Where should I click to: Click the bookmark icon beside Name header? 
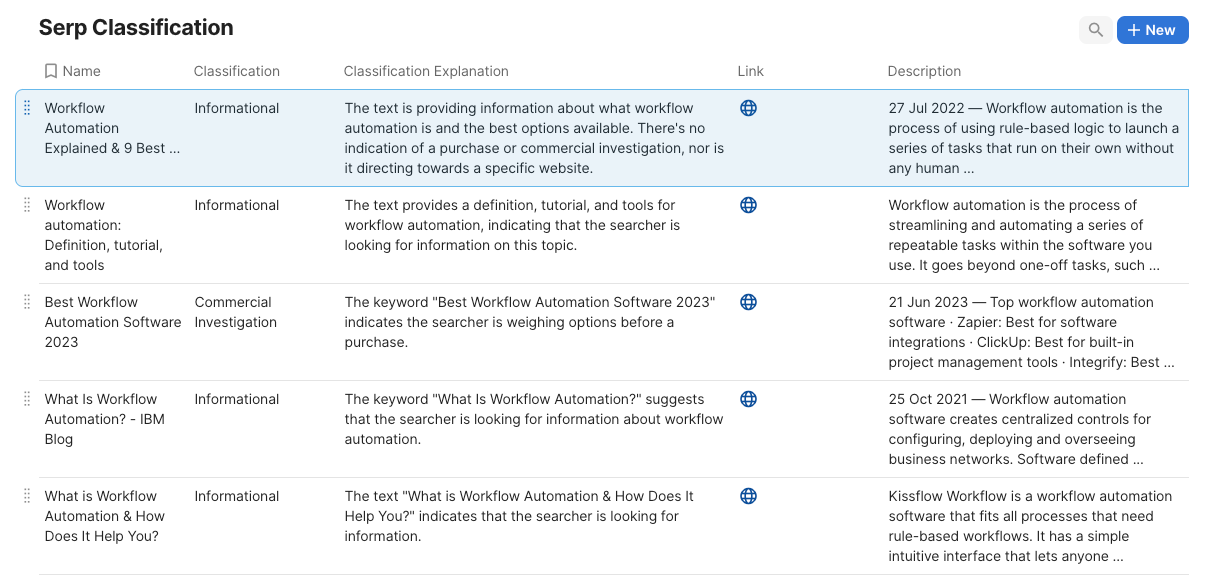(51, 71)
